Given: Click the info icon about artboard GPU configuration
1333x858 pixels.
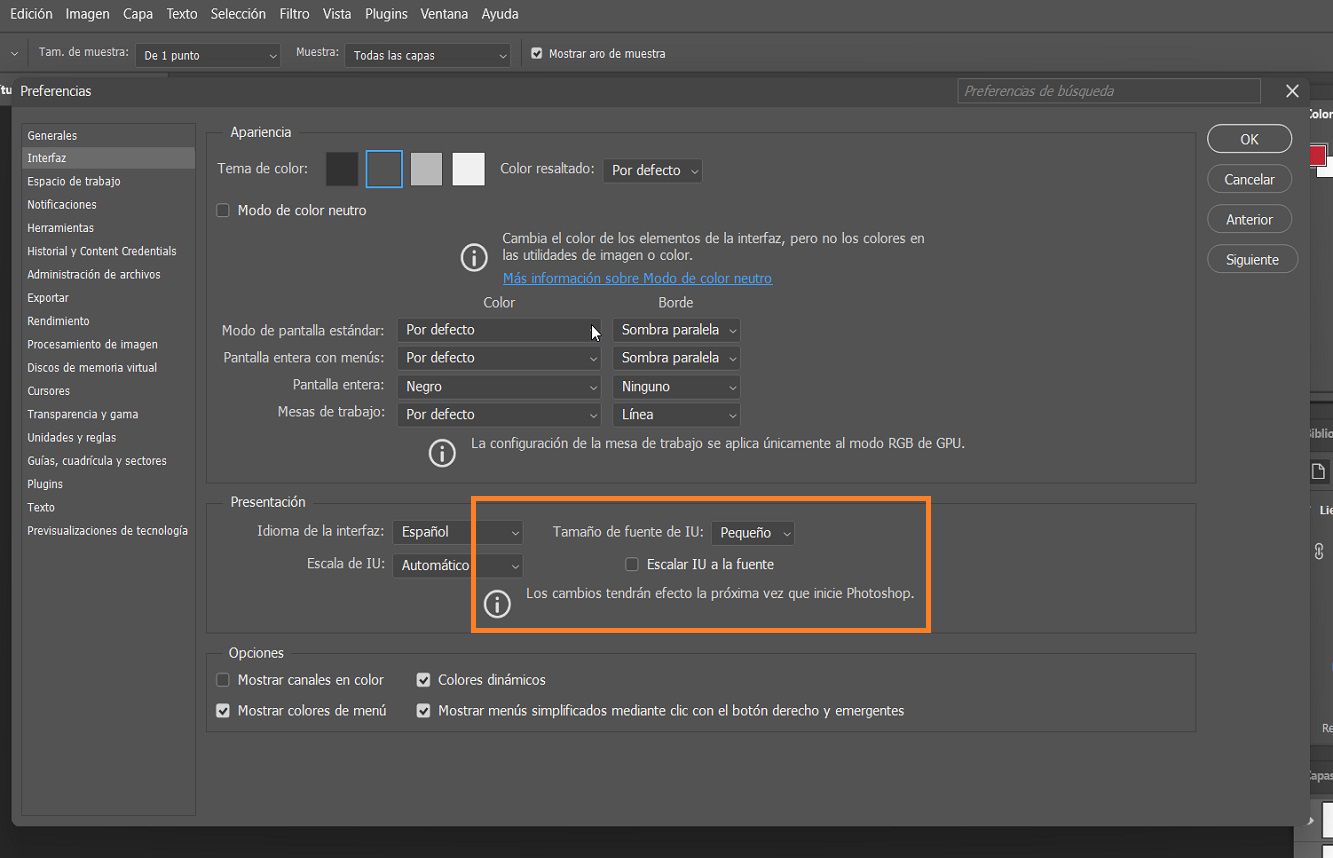Looking at the screenshot, I should click(x=442, y=453).
